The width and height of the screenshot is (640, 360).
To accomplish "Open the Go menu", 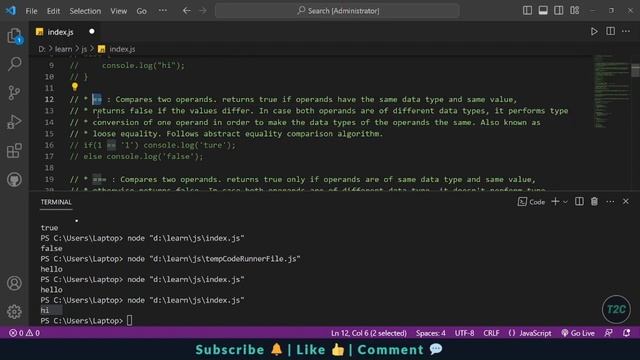I will pyautogui.click(x=141, y=11).
